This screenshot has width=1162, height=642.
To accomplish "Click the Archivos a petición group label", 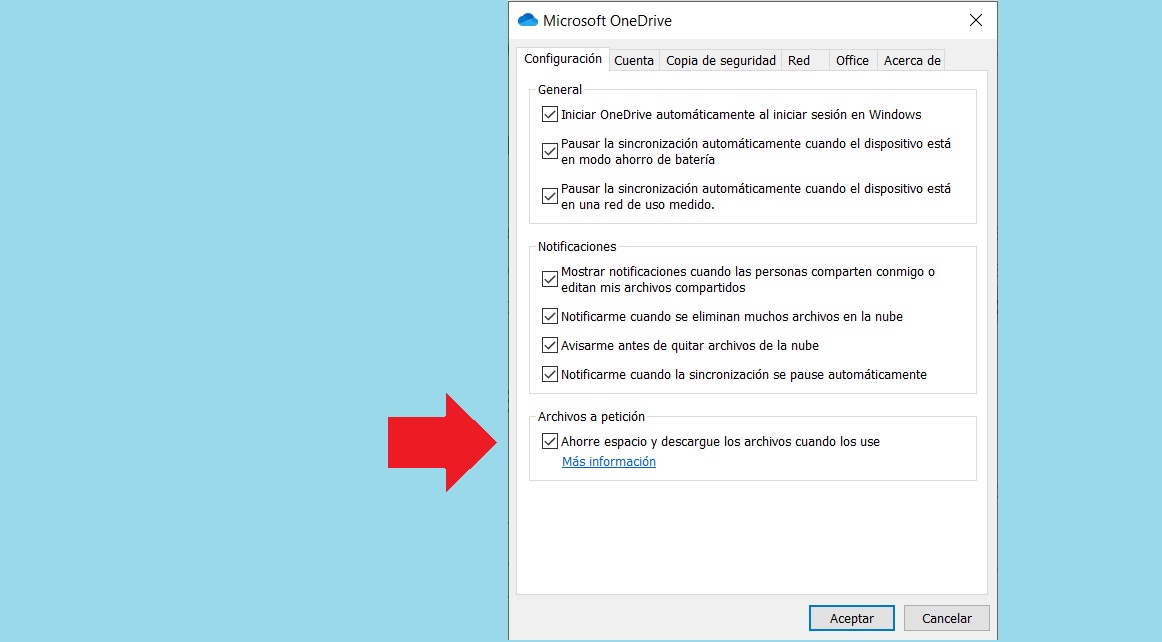I will (x=591, y=417).
